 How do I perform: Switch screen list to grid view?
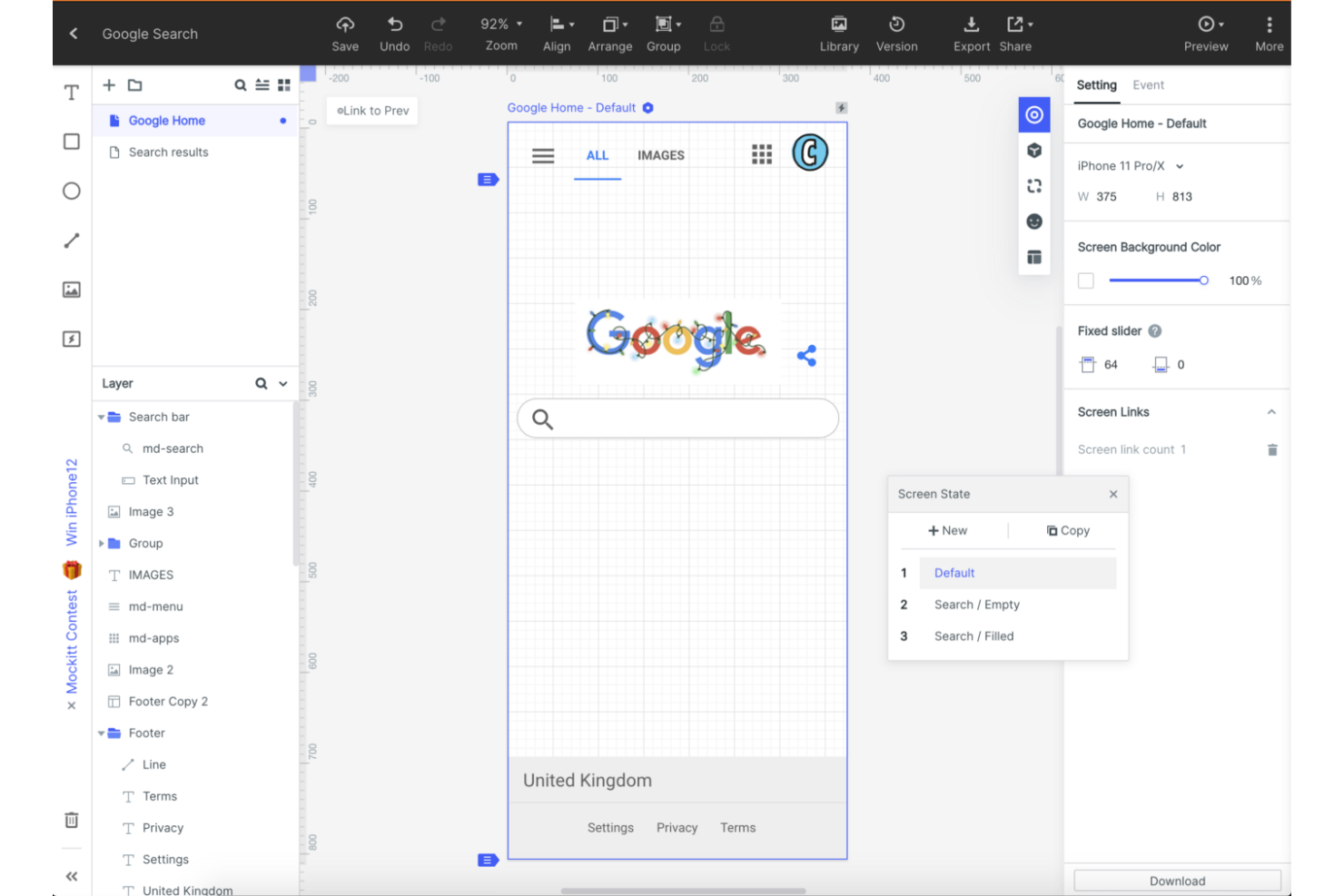click(284, 84)
